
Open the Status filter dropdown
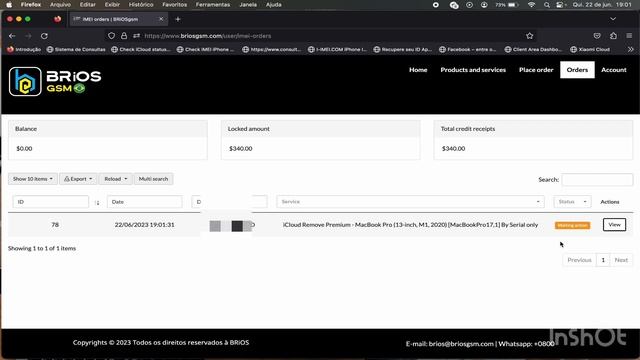572,202
